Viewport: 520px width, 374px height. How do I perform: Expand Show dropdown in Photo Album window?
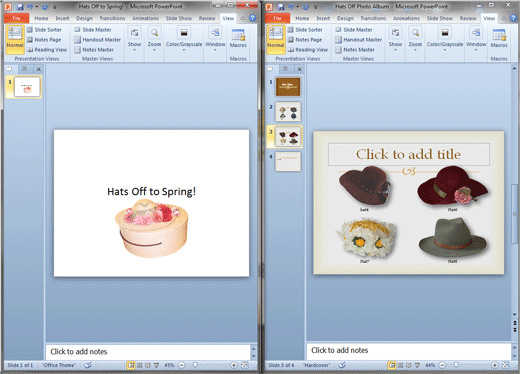pos(395,39)
